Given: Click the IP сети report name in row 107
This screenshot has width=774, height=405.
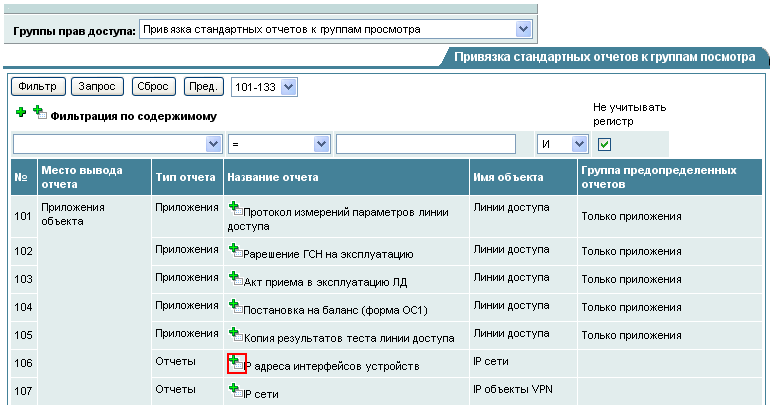Looking at the screenshot, I should tap(261, 394).
